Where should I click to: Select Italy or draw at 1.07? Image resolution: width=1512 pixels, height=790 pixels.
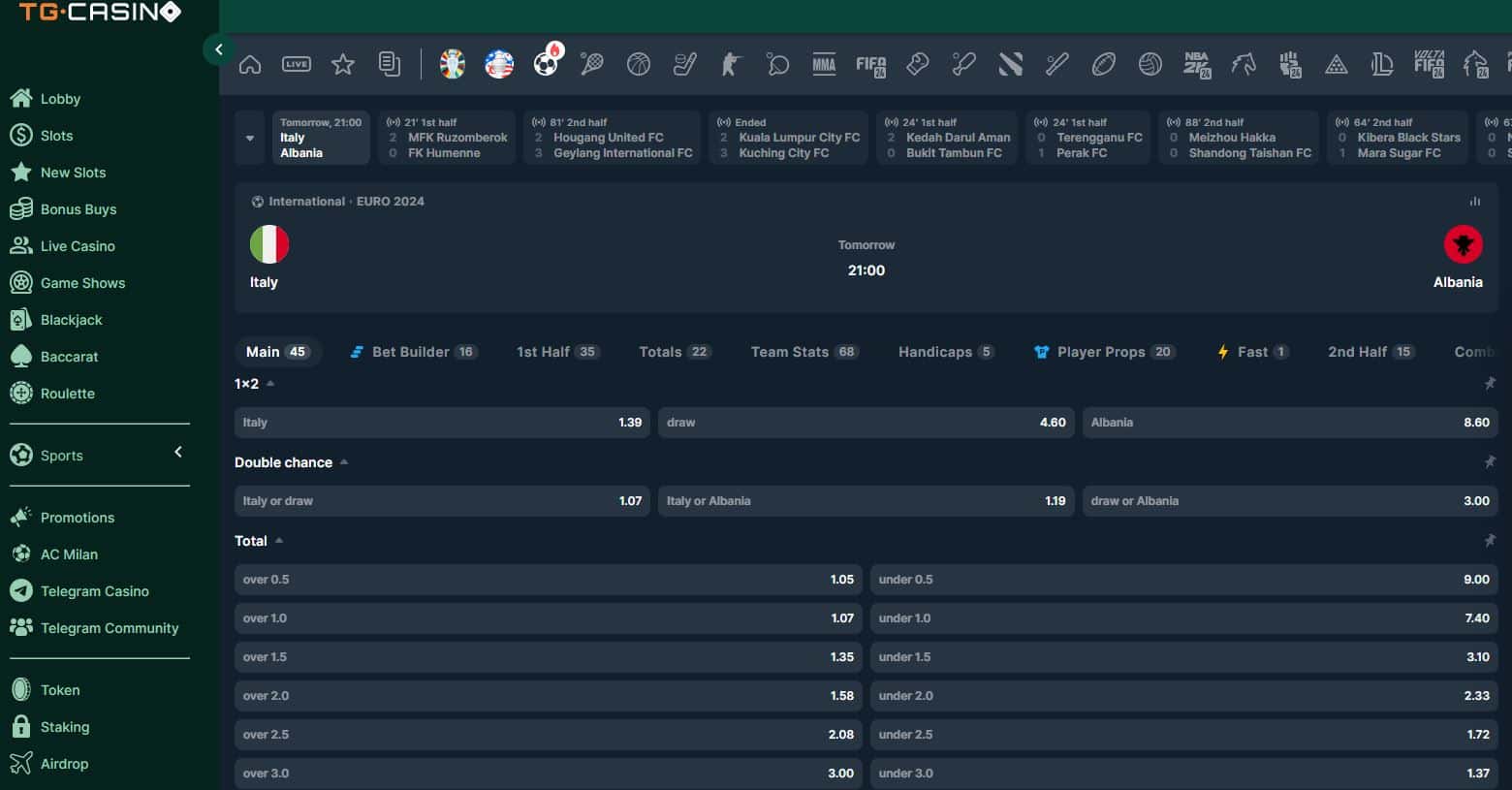point(442,501)
